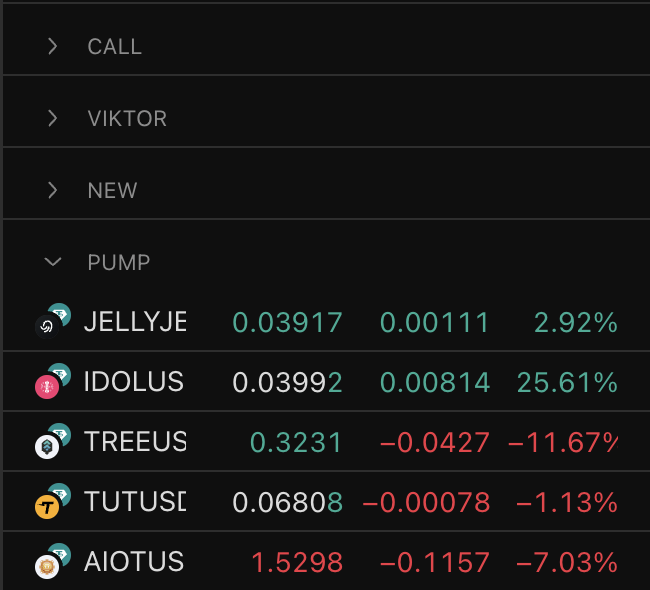Collapse the PUMP watchlist group
Screen dimensions: 650x590
point(53,262)
